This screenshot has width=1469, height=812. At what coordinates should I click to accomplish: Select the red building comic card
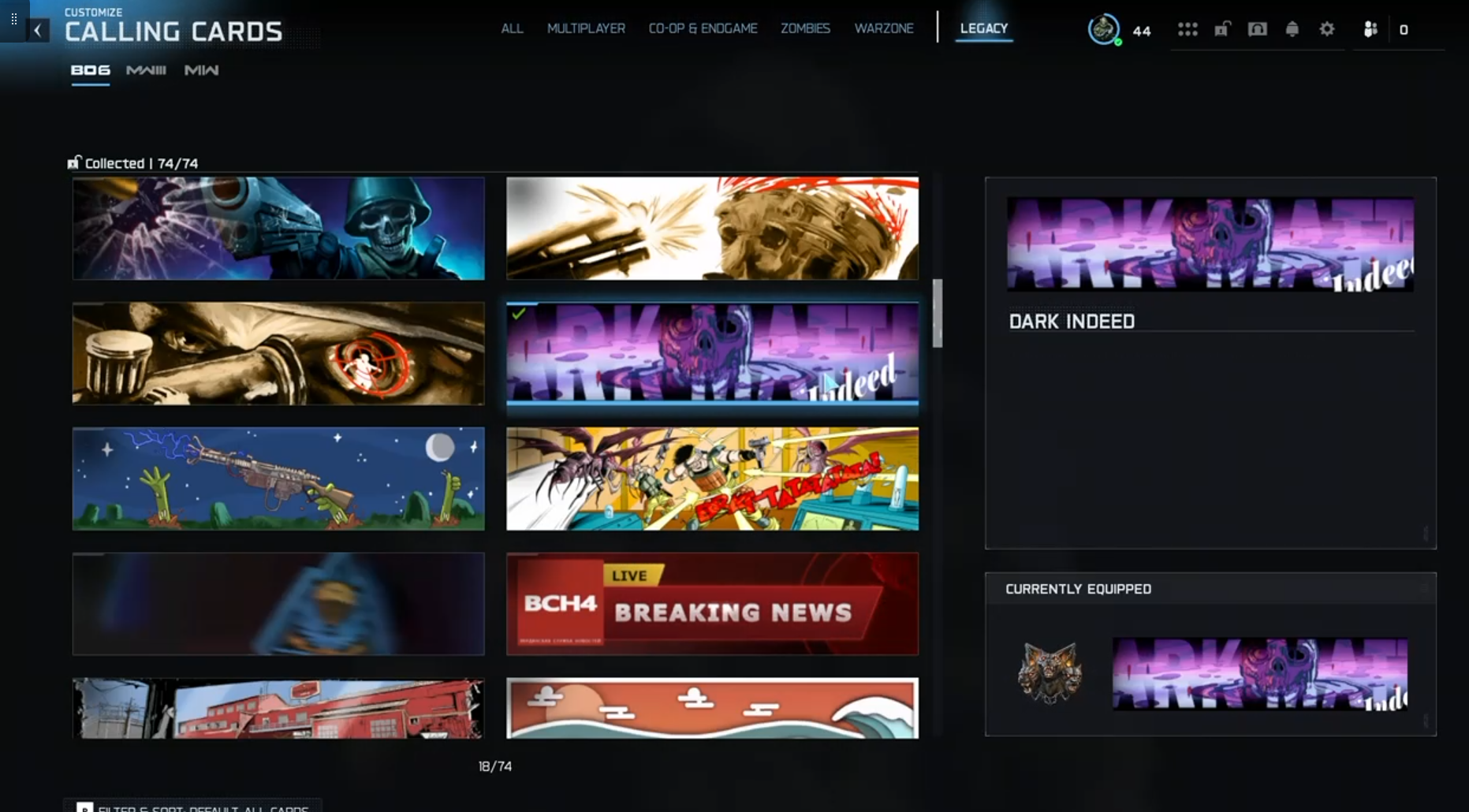[x=278, y=708]
